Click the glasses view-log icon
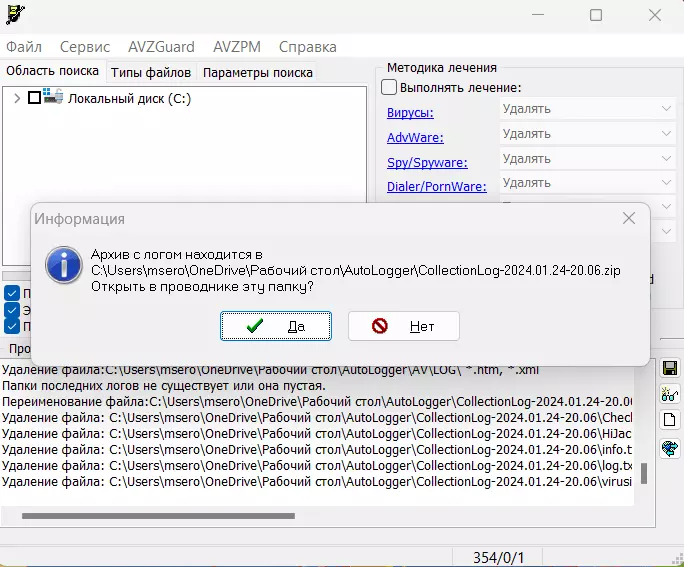Image resolution: width=684 pixels, height=567 pixels. click(x=670, y=395)
